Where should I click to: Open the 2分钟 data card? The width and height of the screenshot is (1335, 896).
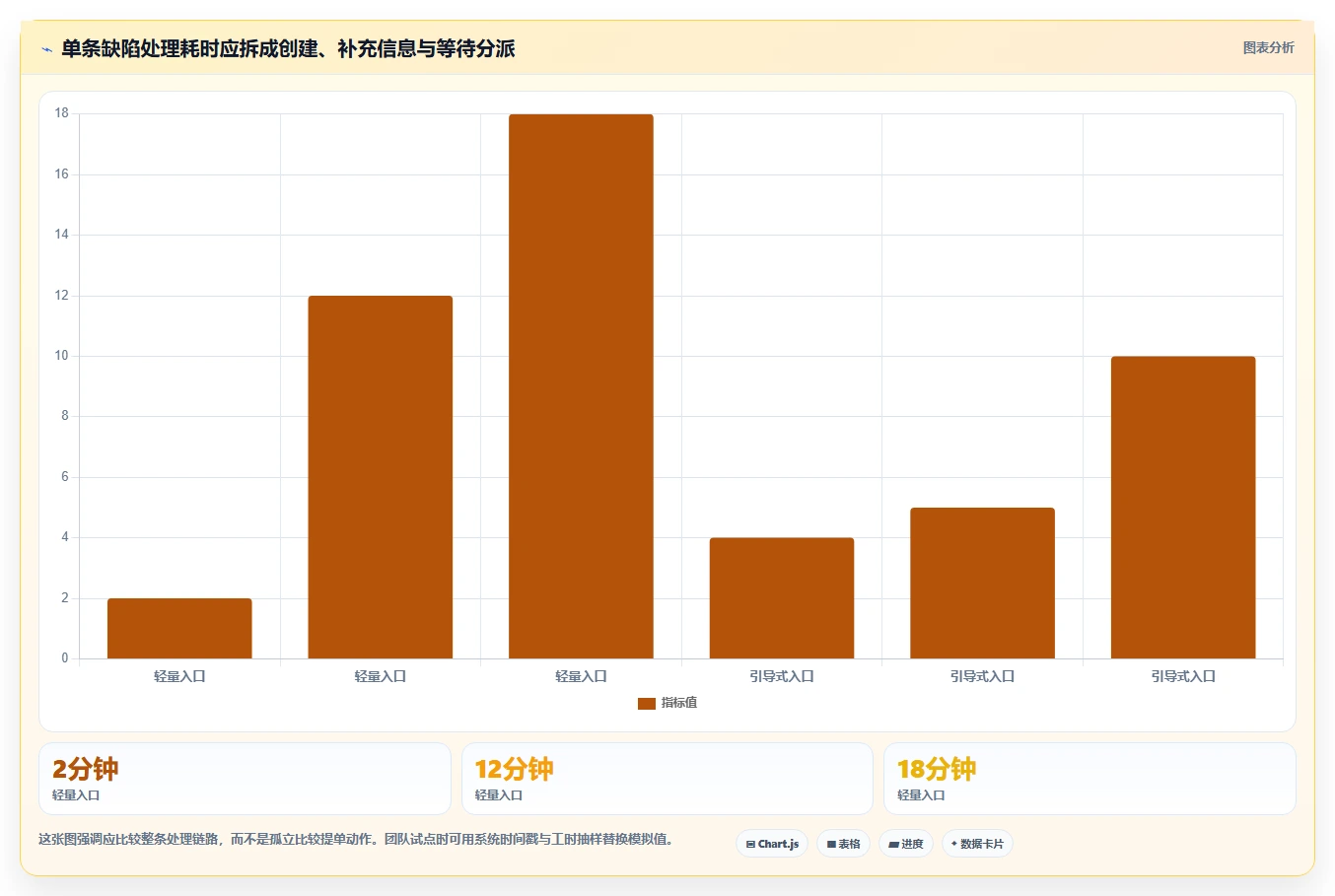[x=245, y=779]
